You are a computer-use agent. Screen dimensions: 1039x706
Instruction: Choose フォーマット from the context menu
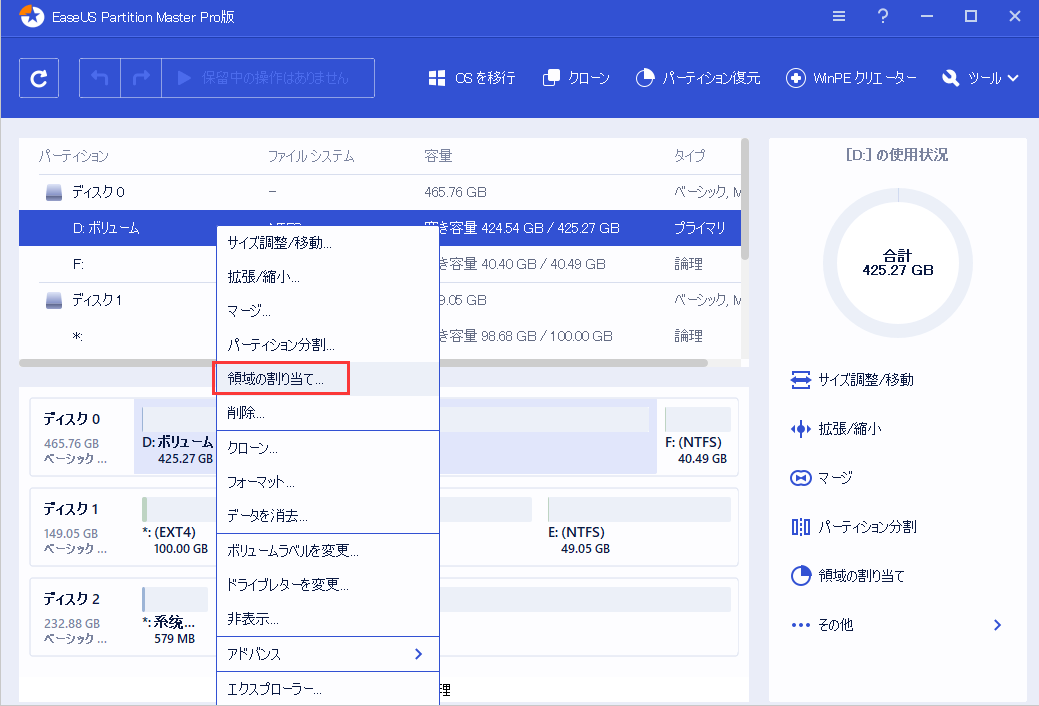(x=261, y=482)
